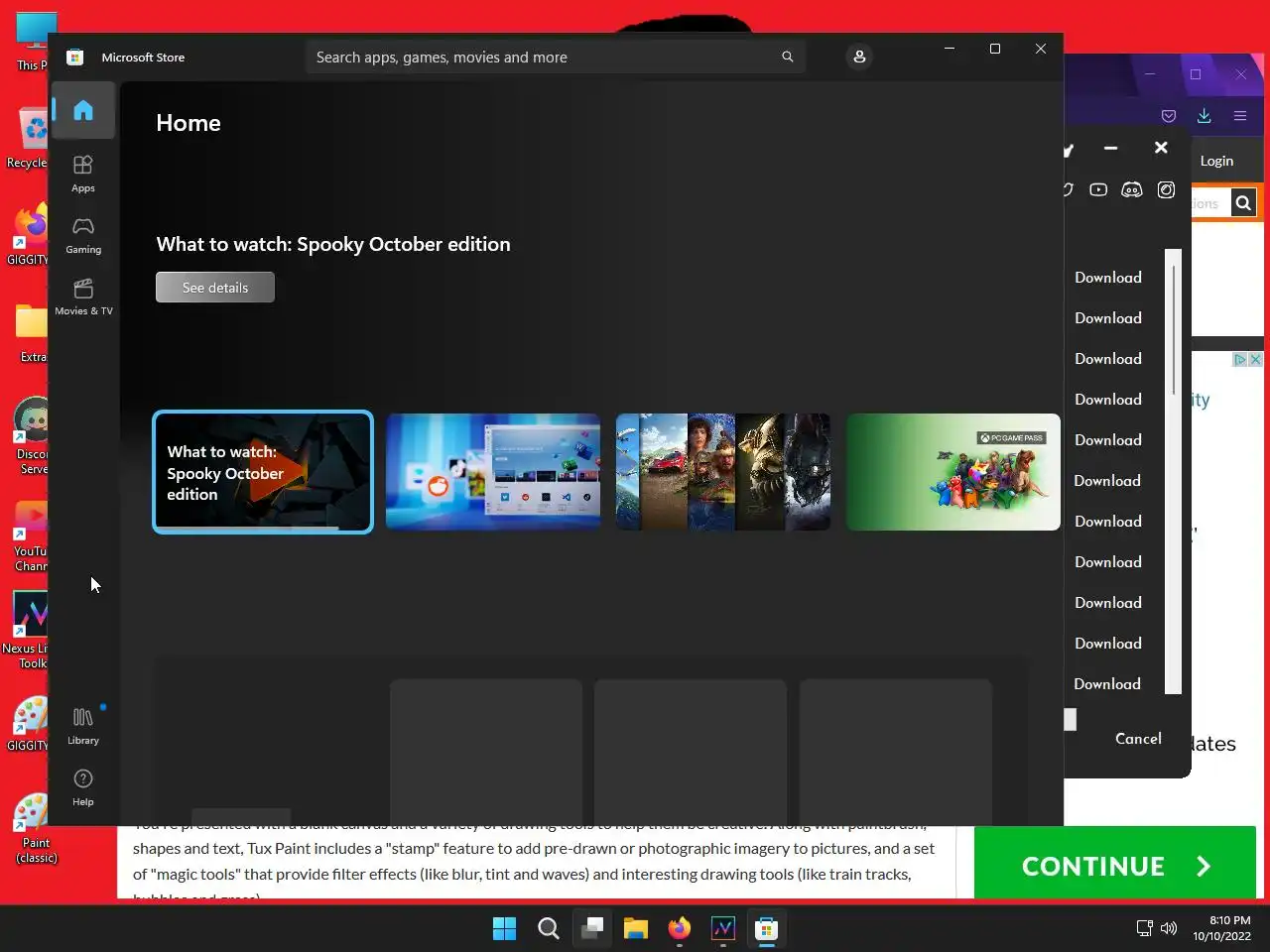Click the magnifier icon in Store search box

tap(788, 58)
